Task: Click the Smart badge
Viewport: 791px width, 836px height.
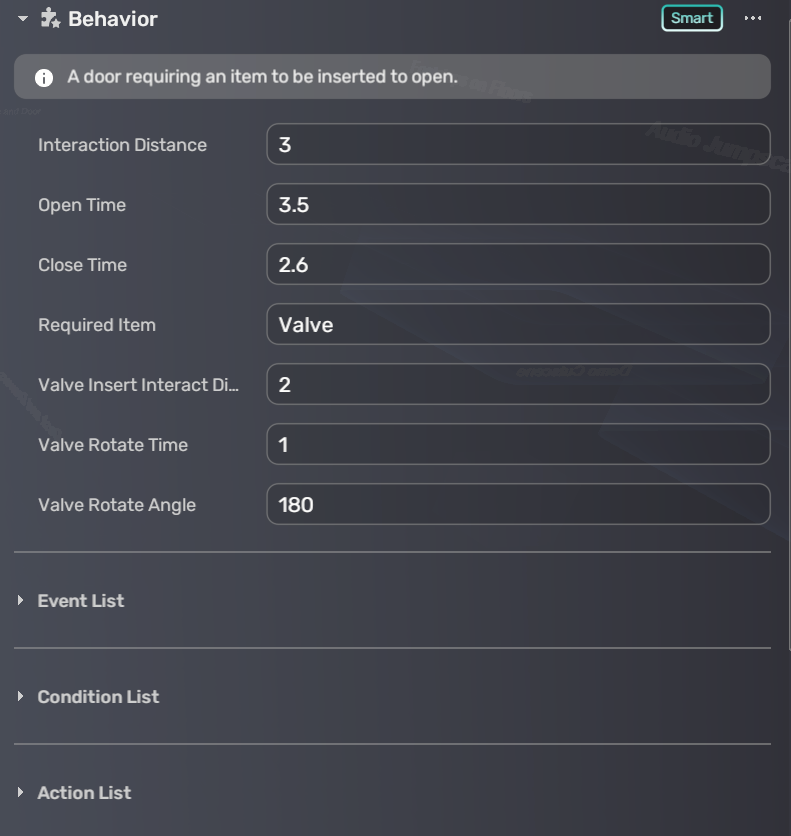Action: pos(691,18)
